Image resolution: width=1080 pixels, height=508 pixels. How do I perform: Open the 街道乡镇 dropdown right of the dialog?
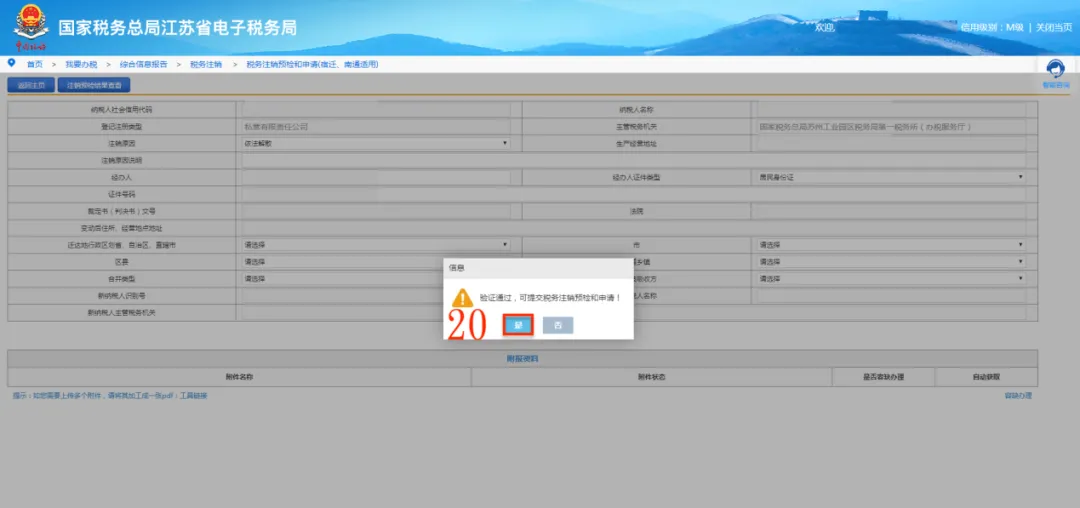tap(891, 262)
